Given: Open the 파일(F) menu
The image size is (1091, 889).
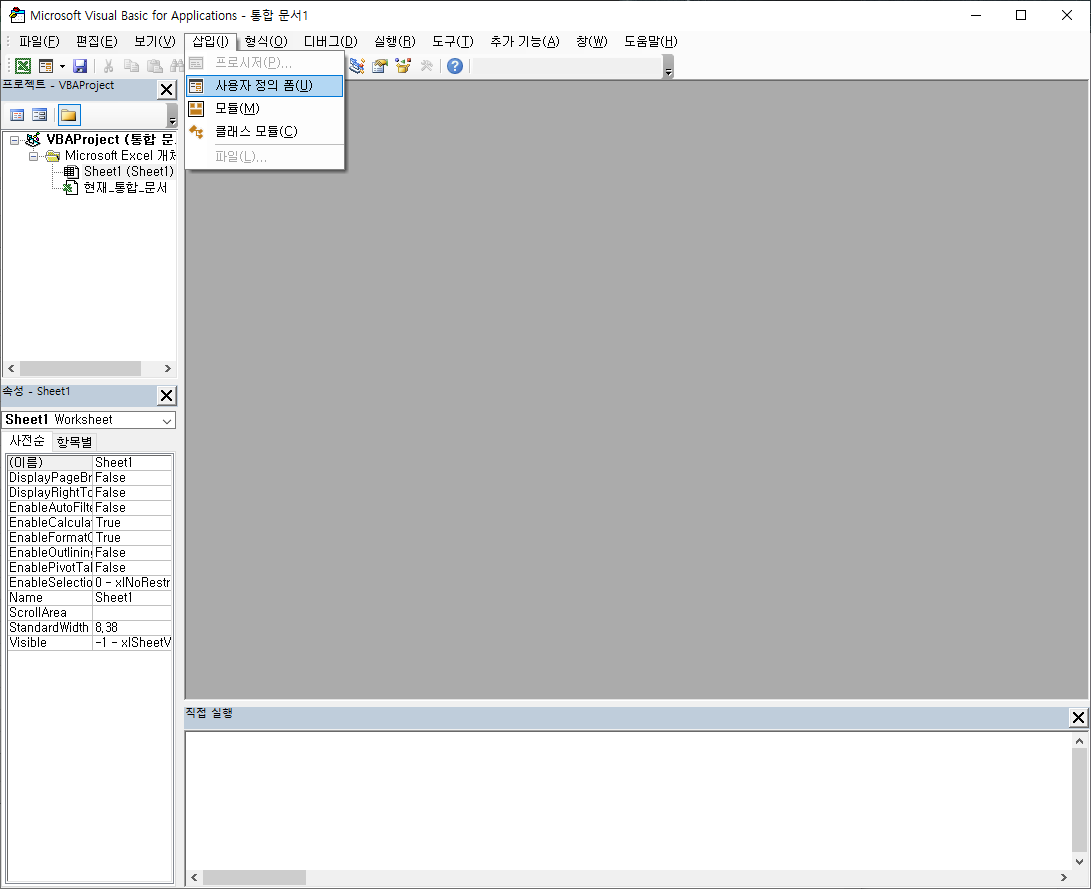Looking at the screenshot, I should click(x=39, y=42).
